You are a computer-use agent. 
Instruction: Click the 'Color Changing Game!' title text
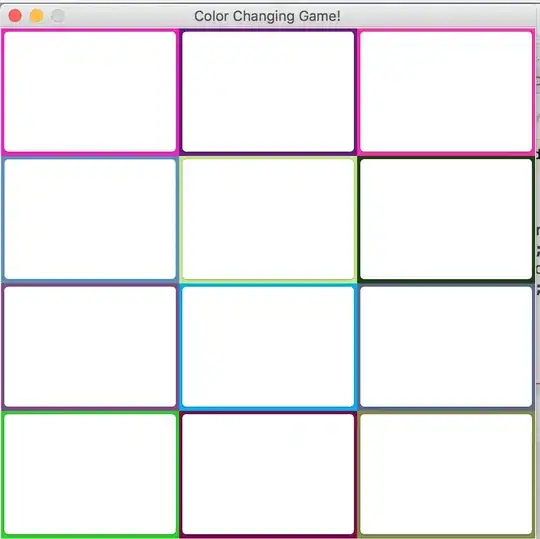click(267, 16)
